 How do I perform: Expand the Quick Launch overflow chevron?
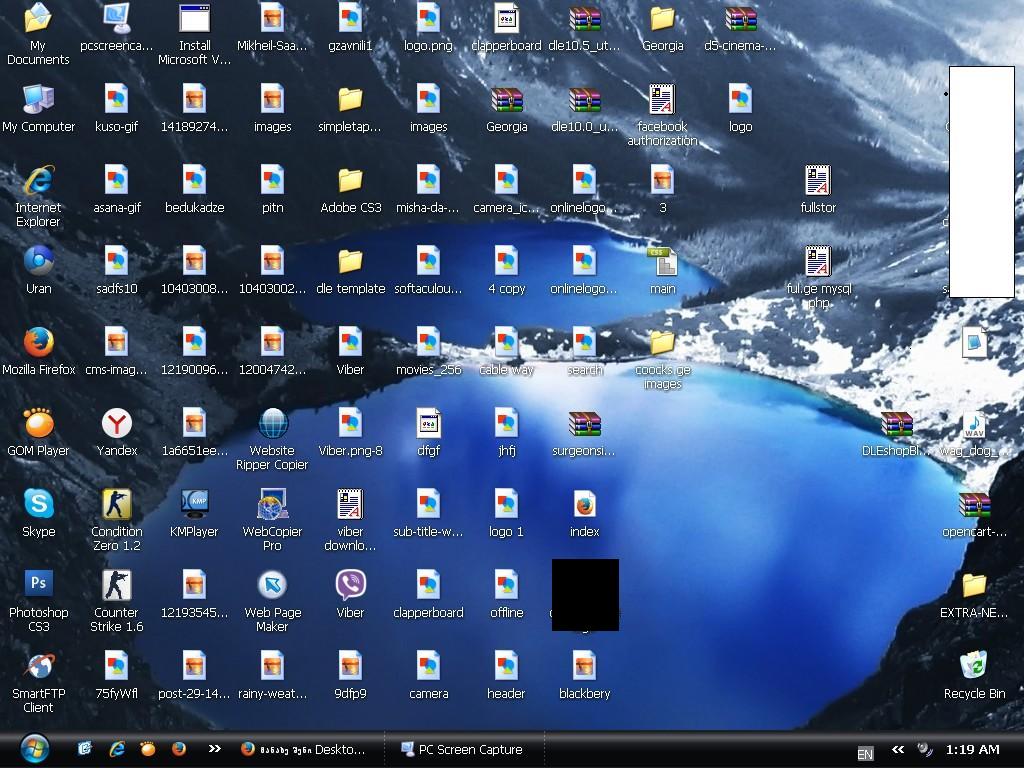pyautogui.click(x=214, y=748)
